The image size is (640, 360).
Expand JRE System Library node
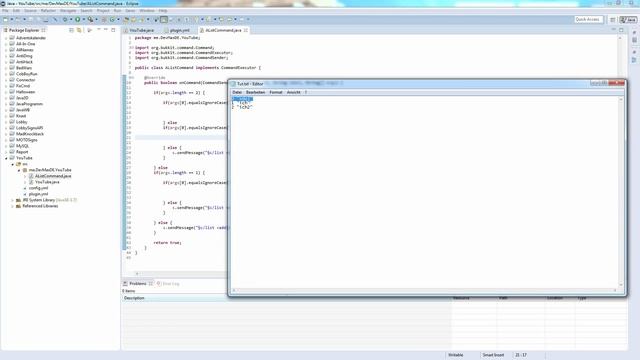[12, 200]
